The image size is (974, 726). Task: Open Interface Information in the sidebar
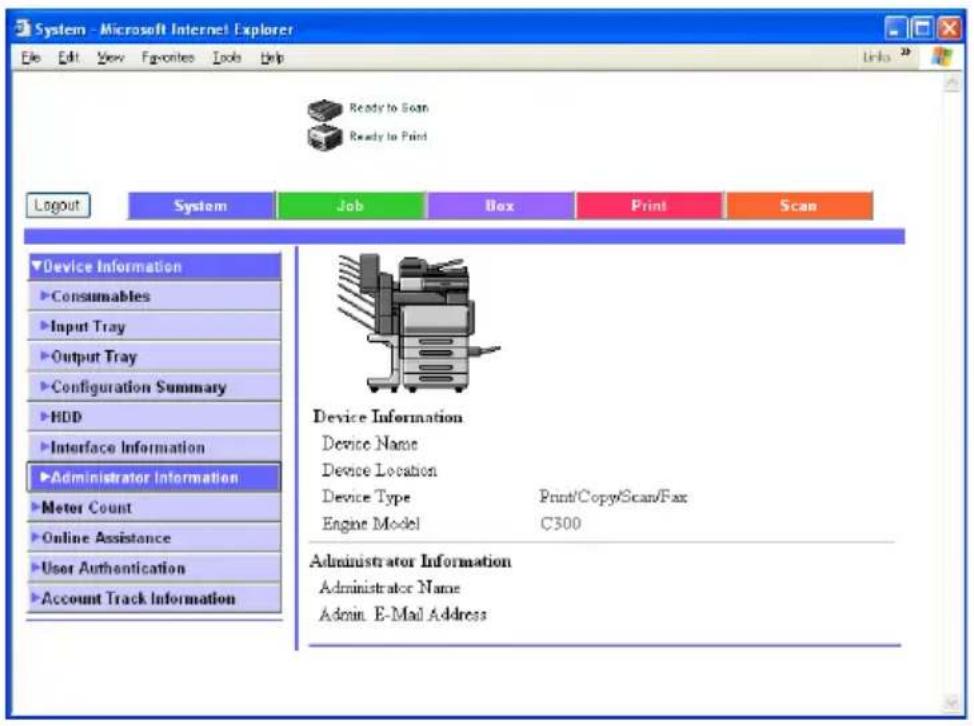154,447
